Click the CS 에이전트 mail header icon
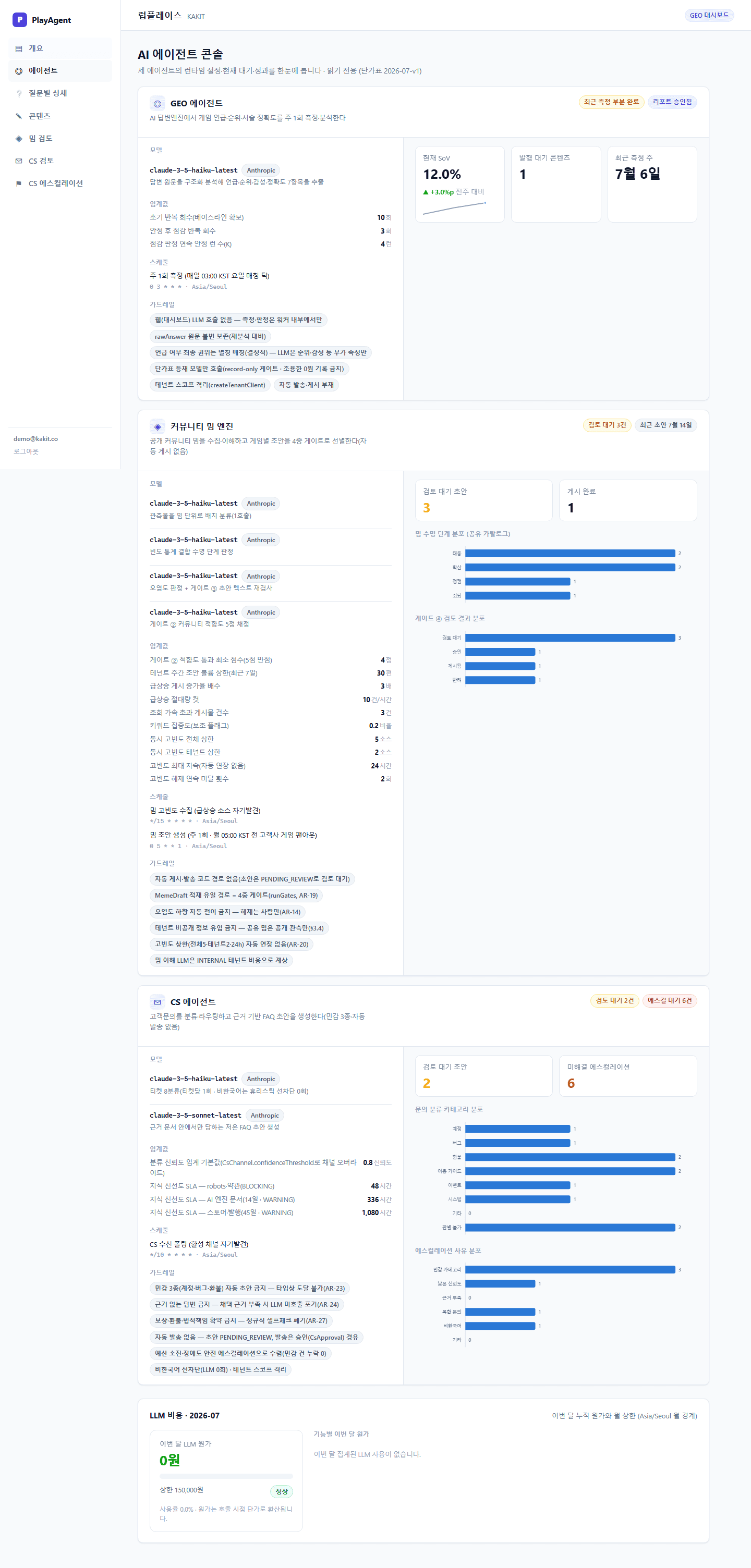Screen dimensions: 751x1568 click(158, 1002)
